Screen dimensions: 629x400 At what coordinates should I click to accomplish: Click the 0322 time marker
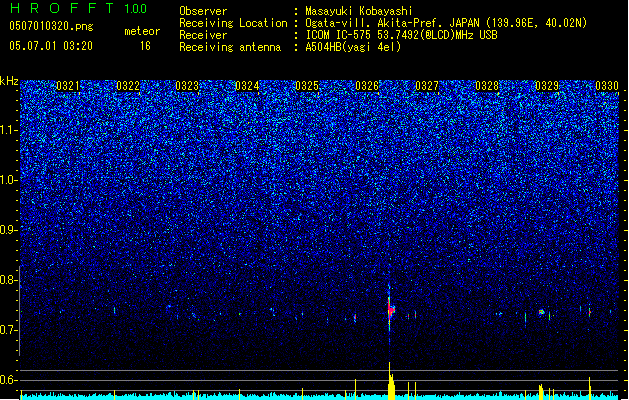pyautogui.click(x=128, y=86)
